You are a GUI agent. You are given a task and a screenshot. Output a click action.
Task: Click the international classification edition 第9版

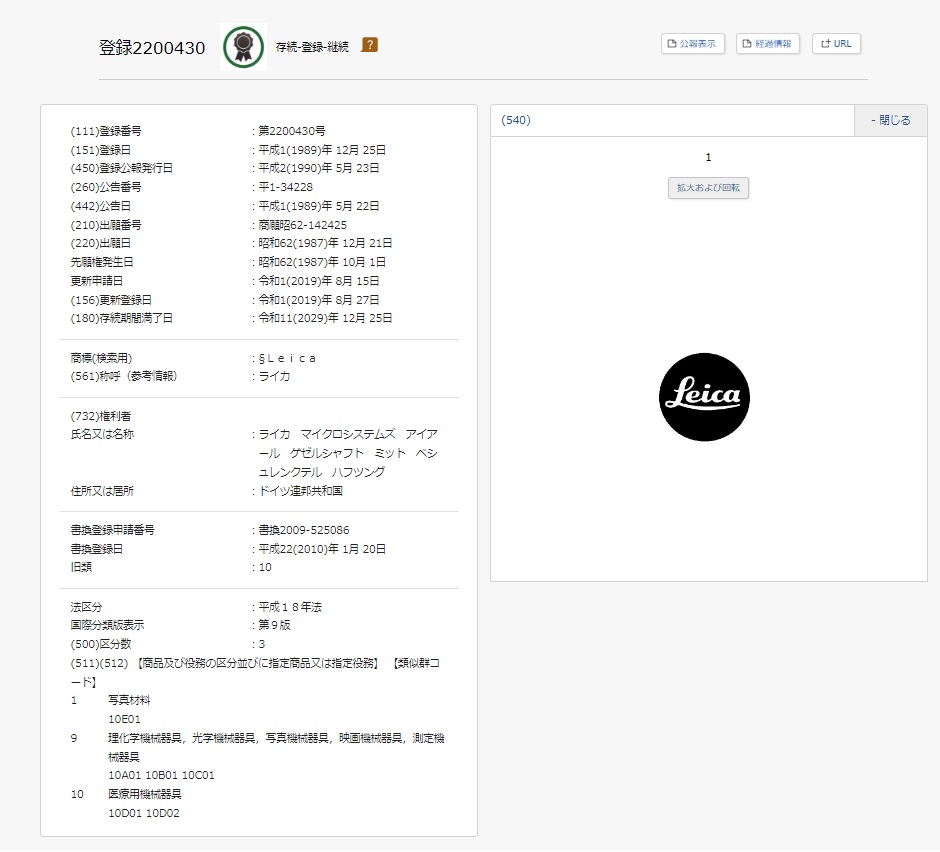point(275,625)
